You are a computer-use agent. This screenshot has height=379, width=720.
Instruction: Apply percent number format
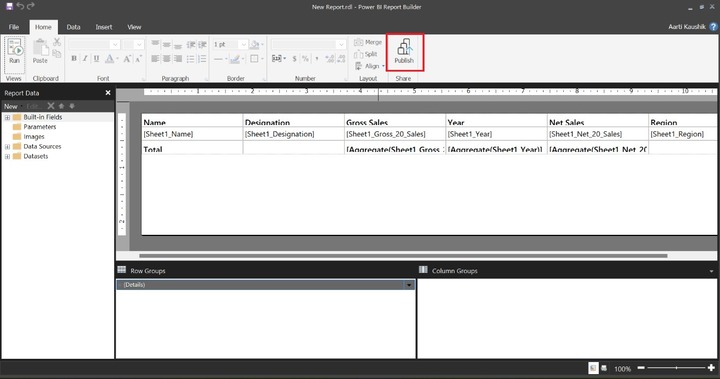click(305, 59)
